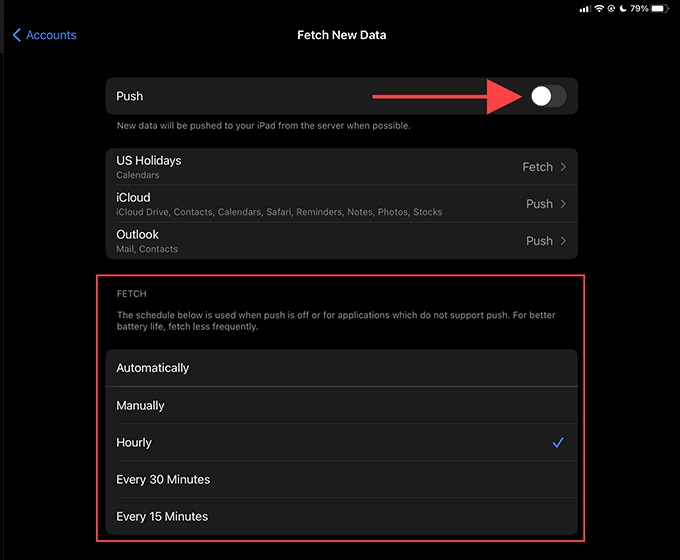This screenshot has height=560, width=680.
Task: Expand chevron on iCloud row
Action: tap(563, 204)
